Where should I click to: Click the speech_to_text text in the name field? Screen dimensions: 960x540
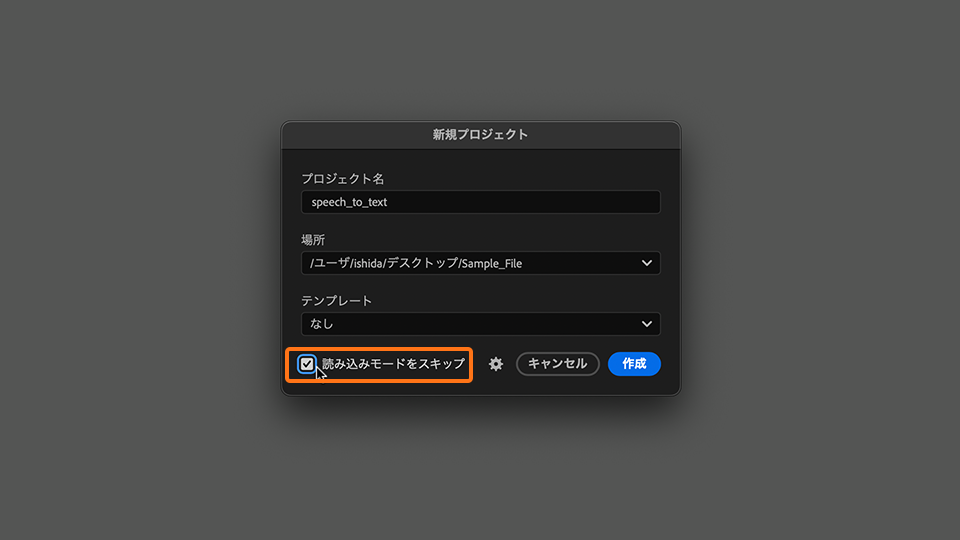coord(349,202)
